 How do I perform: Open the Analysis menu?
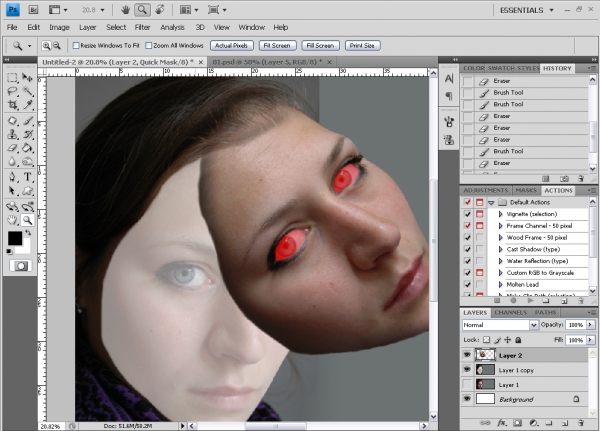(x=173, y=27)
